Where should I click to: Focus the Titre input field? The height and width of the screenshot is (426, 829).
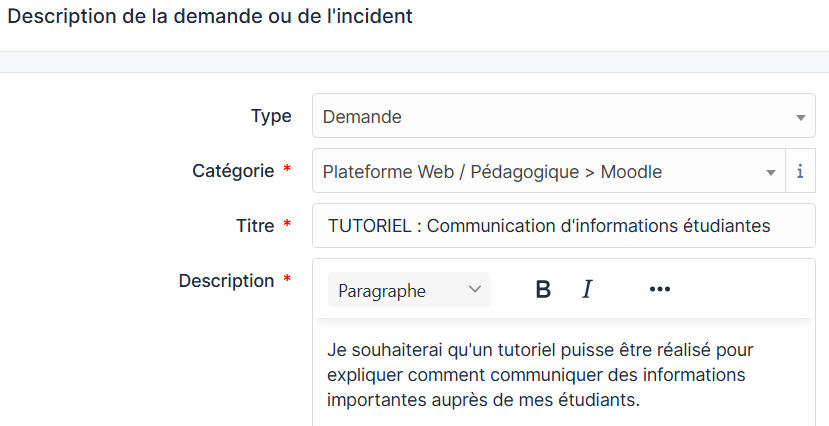(x=564, y=226)
